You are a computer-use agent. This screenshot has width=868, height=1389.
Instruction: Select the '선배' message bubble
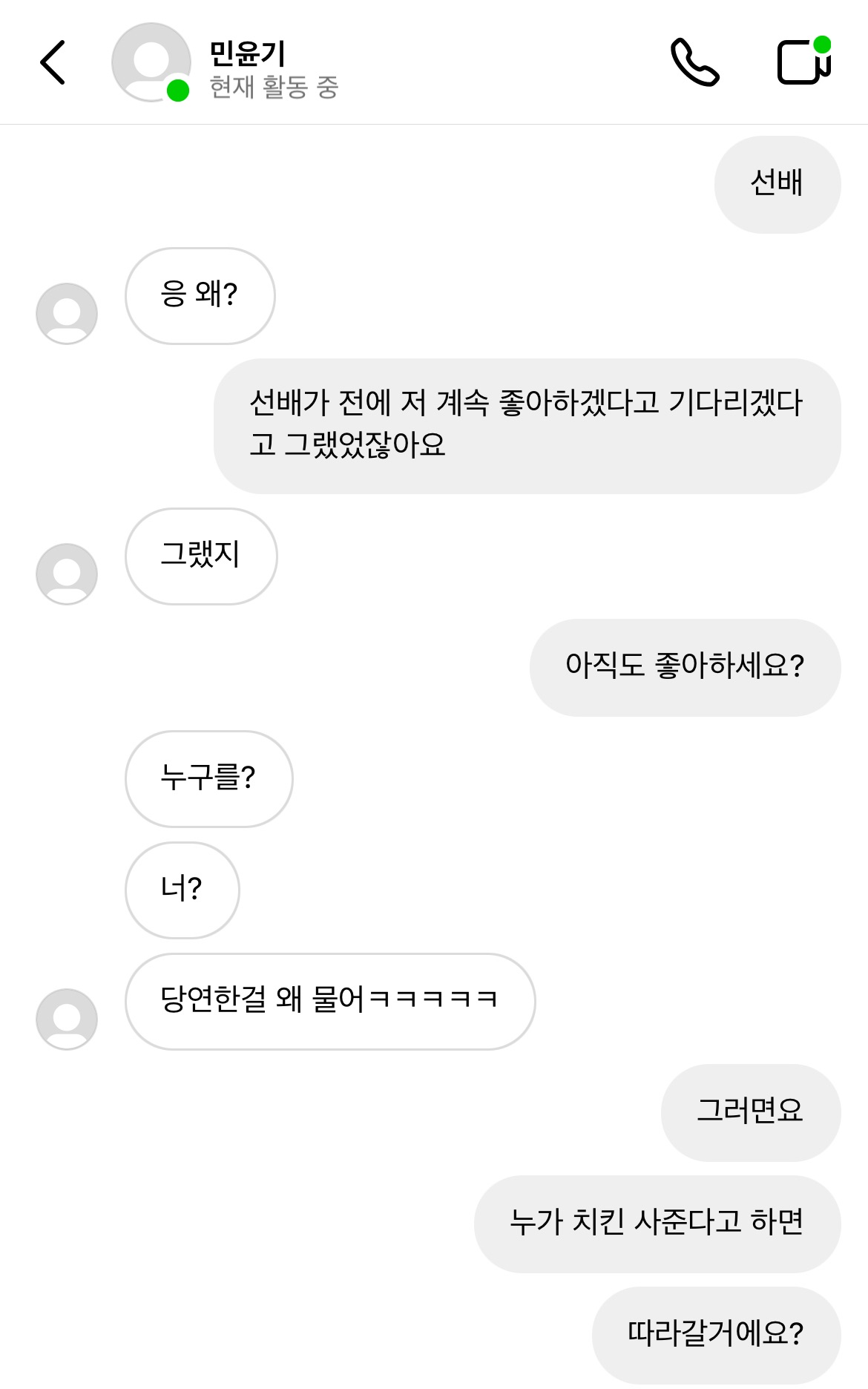777,184
